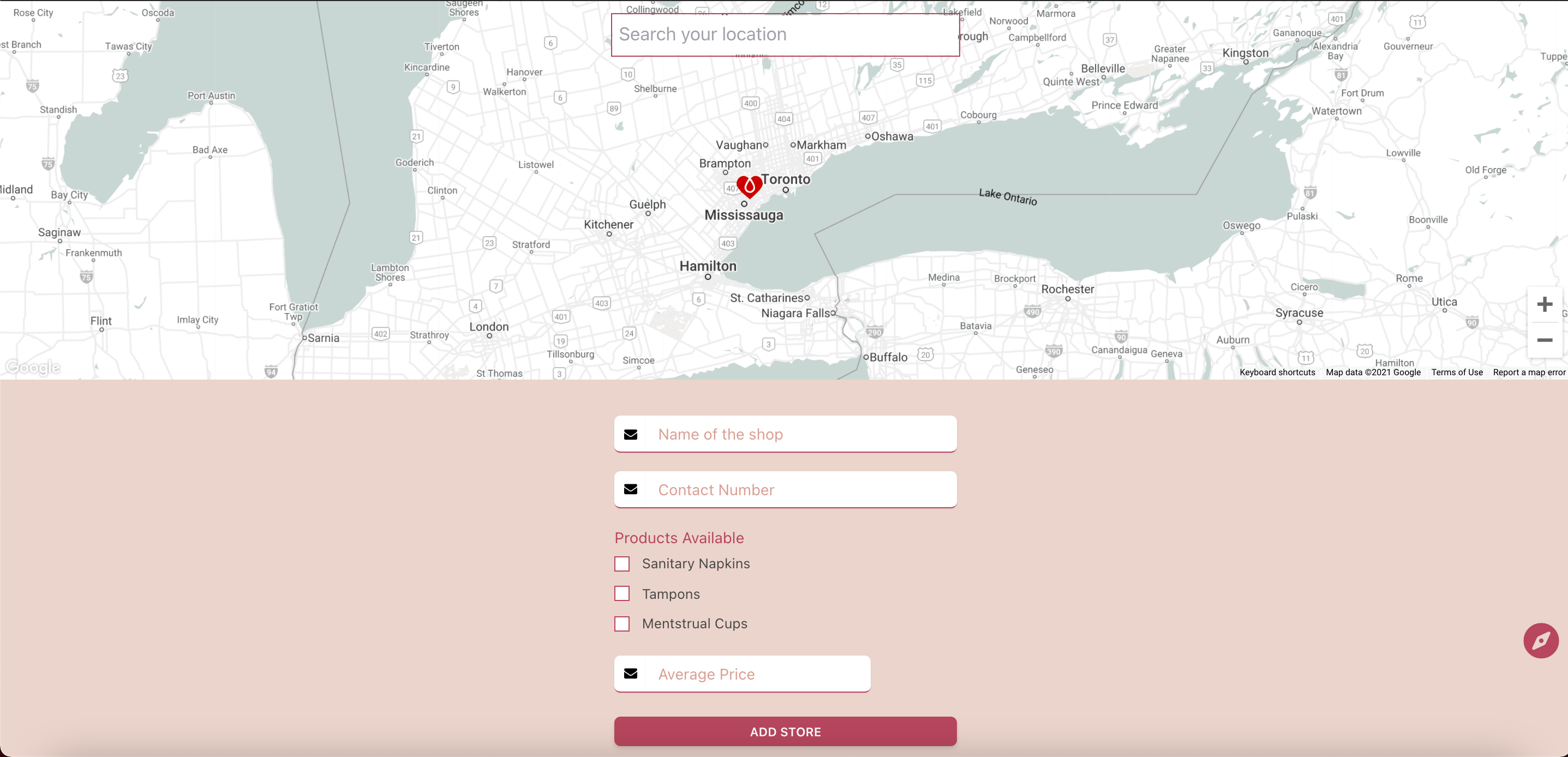This screenshot has width=1568, height=757.
Task: Click the Google logo on map
Action: pyautogui.click(x=33, y=368)
